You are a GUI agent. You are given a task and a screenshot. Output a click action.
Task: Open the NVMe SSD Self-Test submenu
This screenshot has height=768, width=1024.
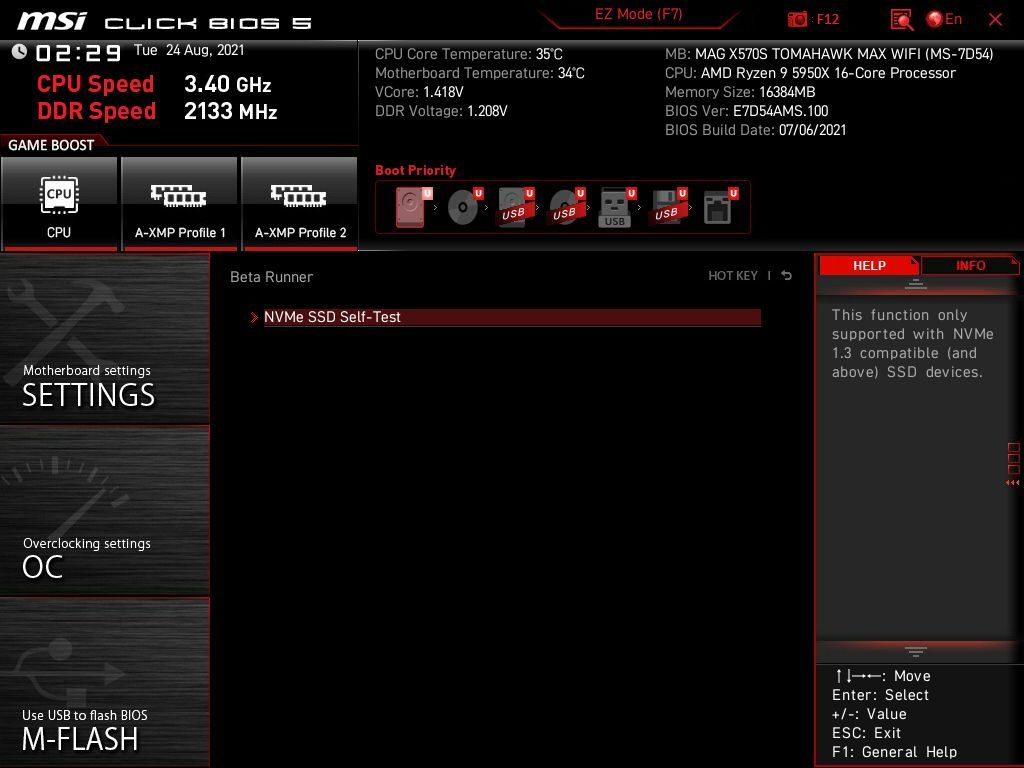click(x=512, y=317)
